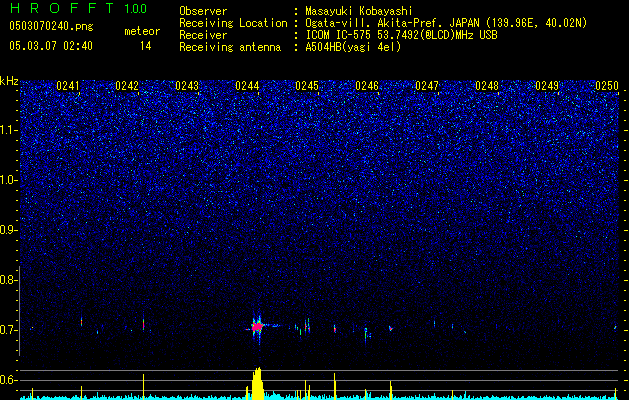Click time marker 0250
The height and width of the screenshot is (400, 629).
click(607, 86)
